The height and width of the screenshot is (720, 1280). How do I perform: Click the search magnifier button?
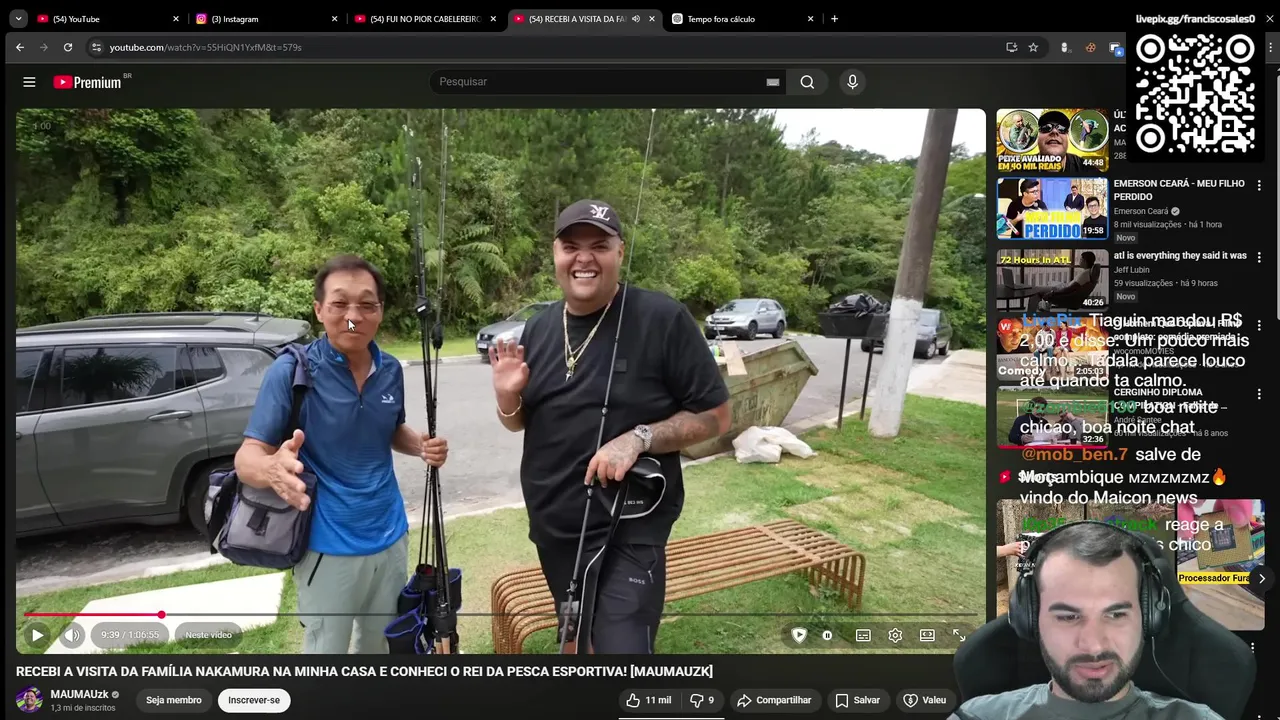[x=807, y=82]
